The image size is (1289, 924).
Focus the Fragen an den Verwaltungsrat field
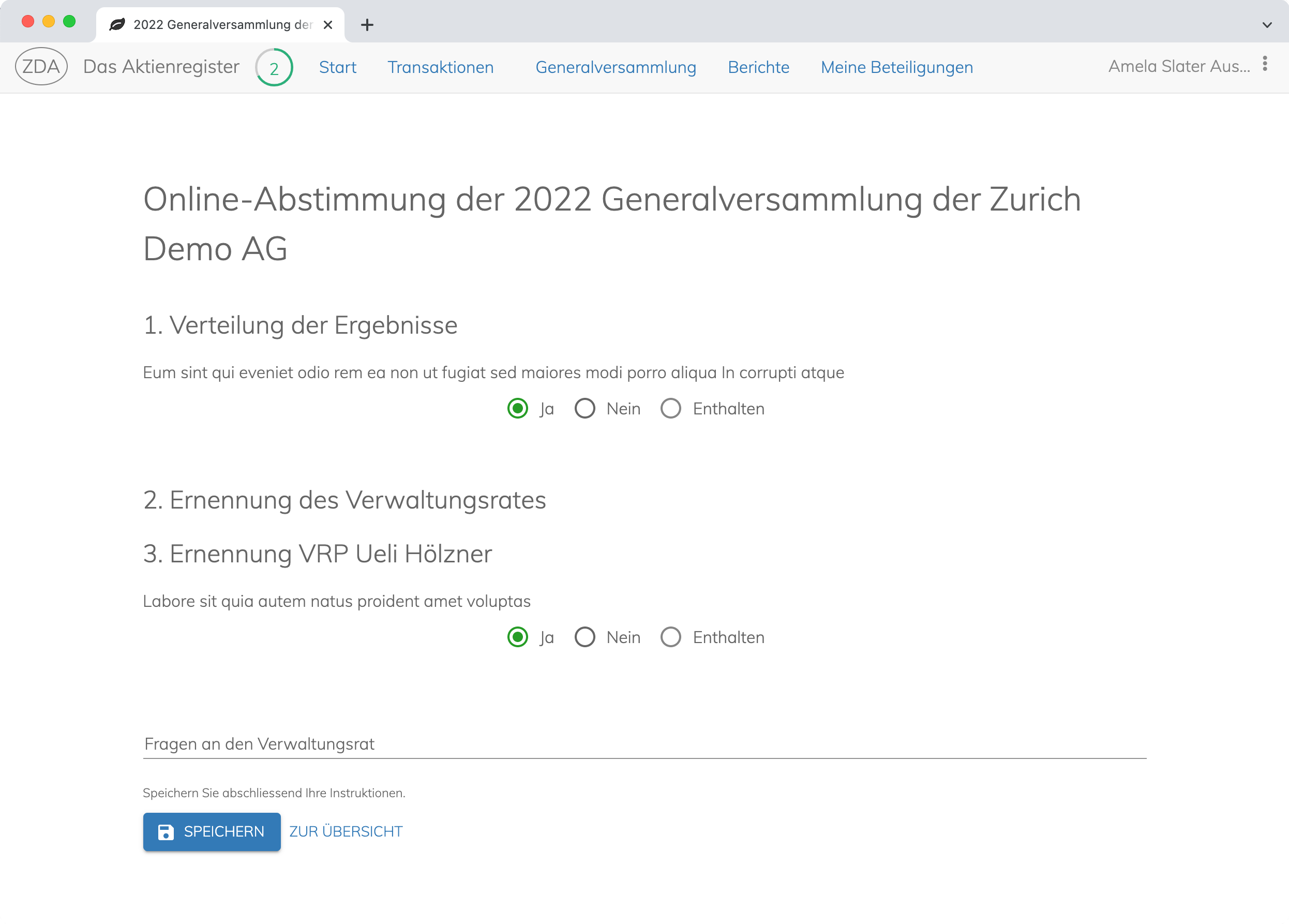(x=644, y=744)
